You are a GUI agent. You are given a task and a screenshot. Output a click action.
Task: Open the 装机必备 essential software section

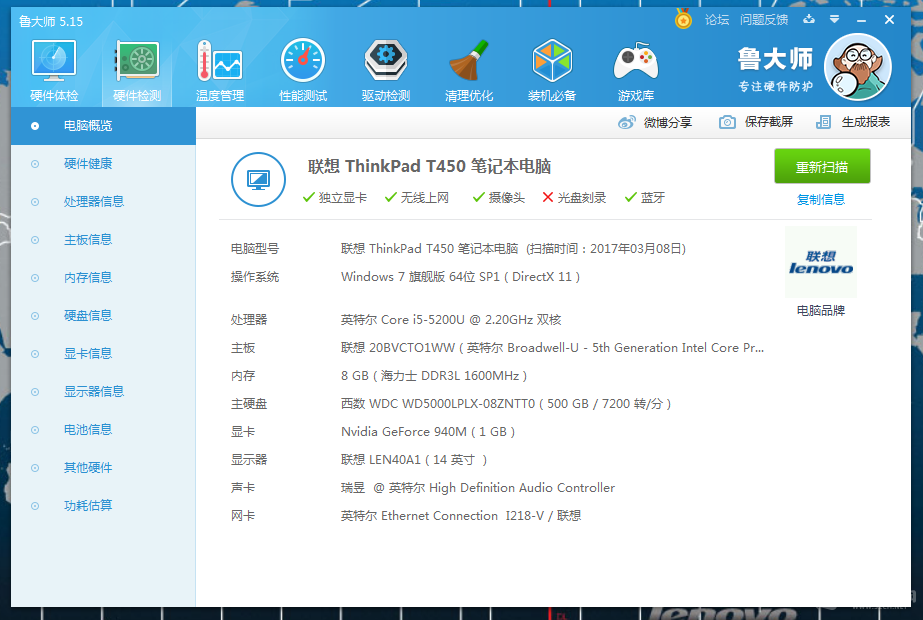[x=552, y=71]
